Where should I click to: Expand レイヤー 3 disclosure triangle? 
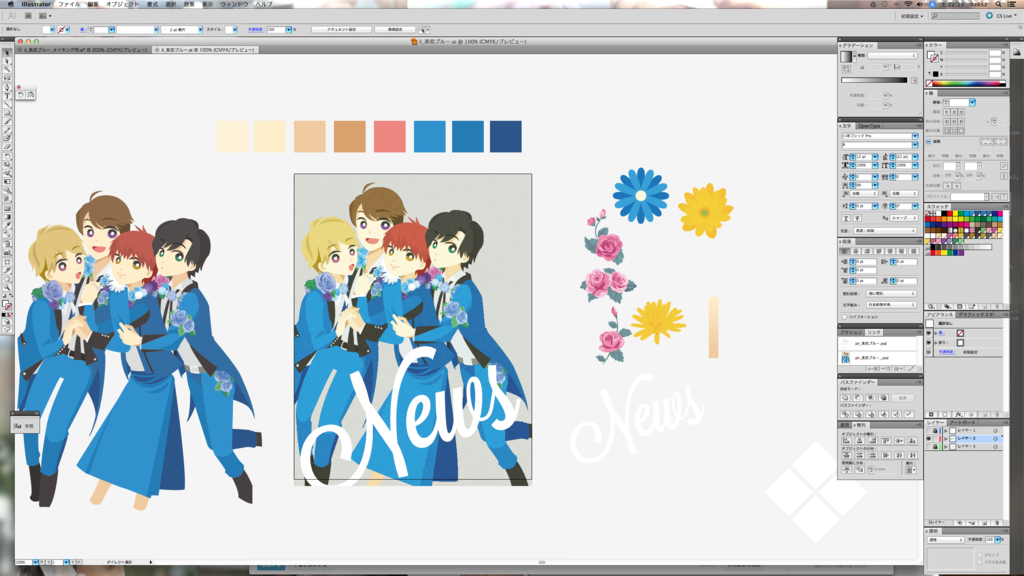(x=946, y=447)
